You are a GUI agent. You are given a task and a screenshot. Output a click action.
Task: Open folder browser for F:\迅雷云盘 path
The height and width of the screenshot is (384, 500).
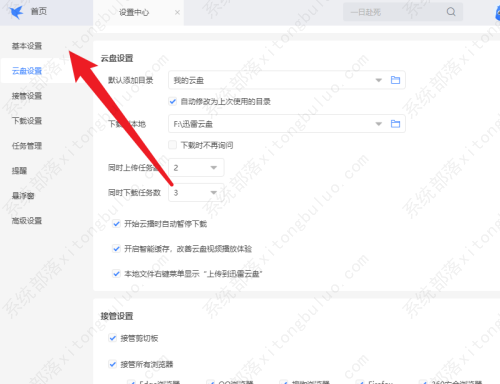[395, 124]
